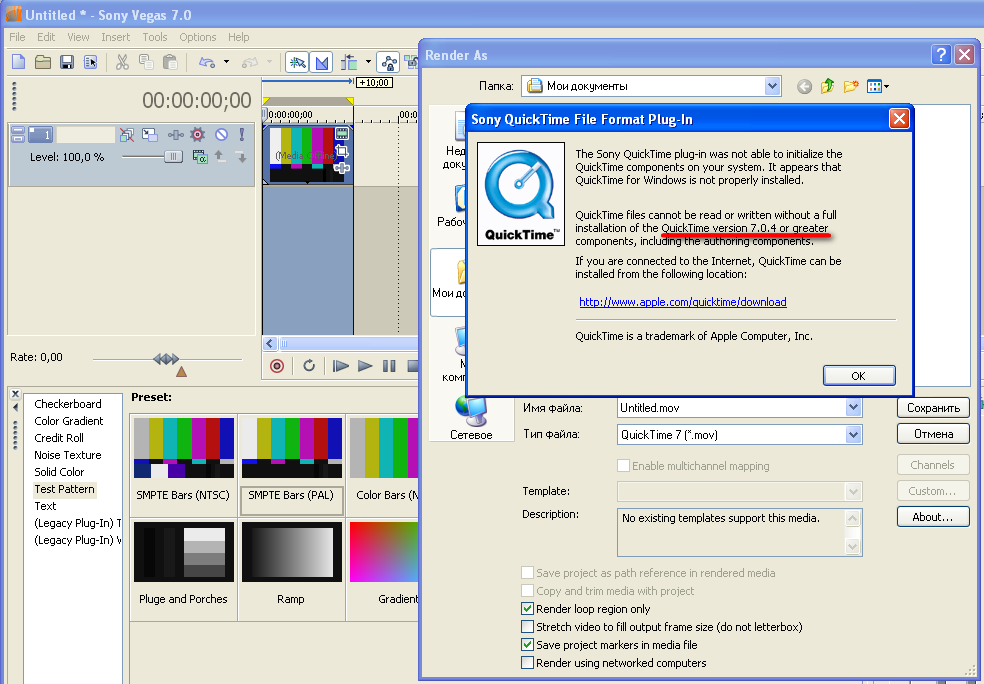Create new folder icon in Render As
This screenshot has height=684, width=984.
850,86
